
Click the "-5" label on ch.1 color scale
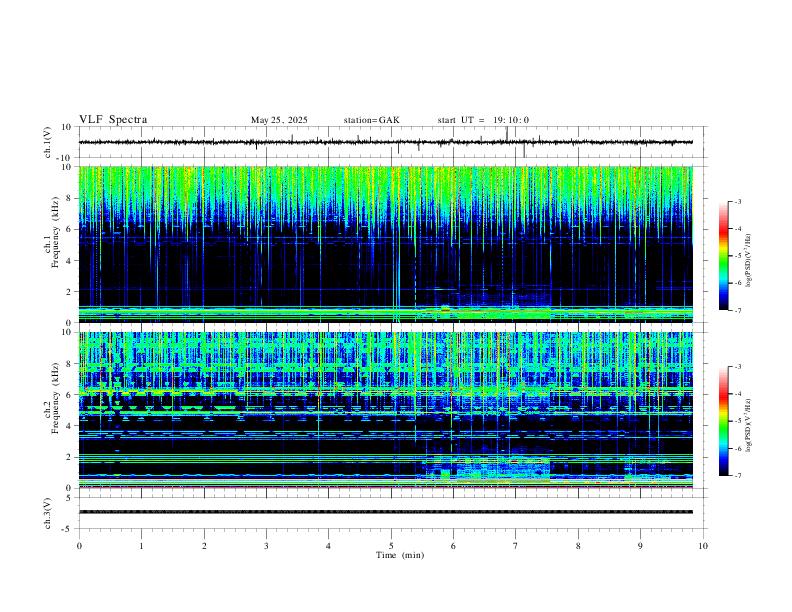737,256
